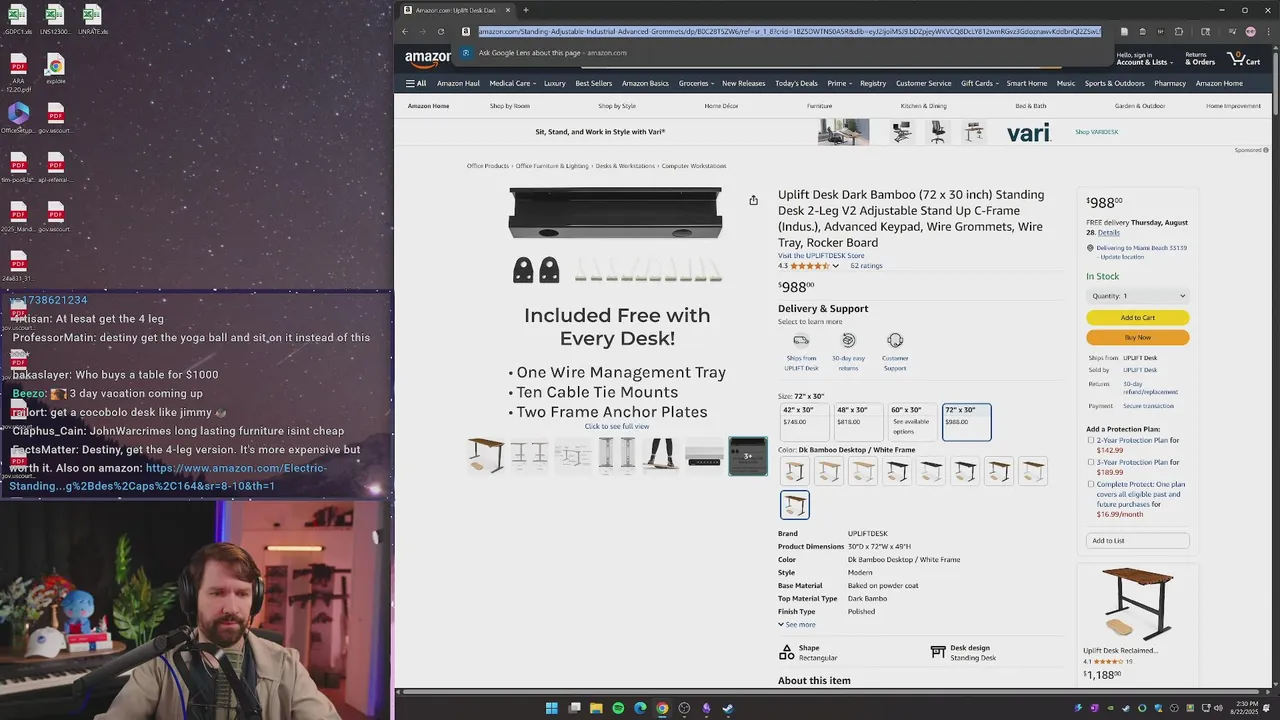Open the Gift Cards dropdown menu

[x=980, y=83]
